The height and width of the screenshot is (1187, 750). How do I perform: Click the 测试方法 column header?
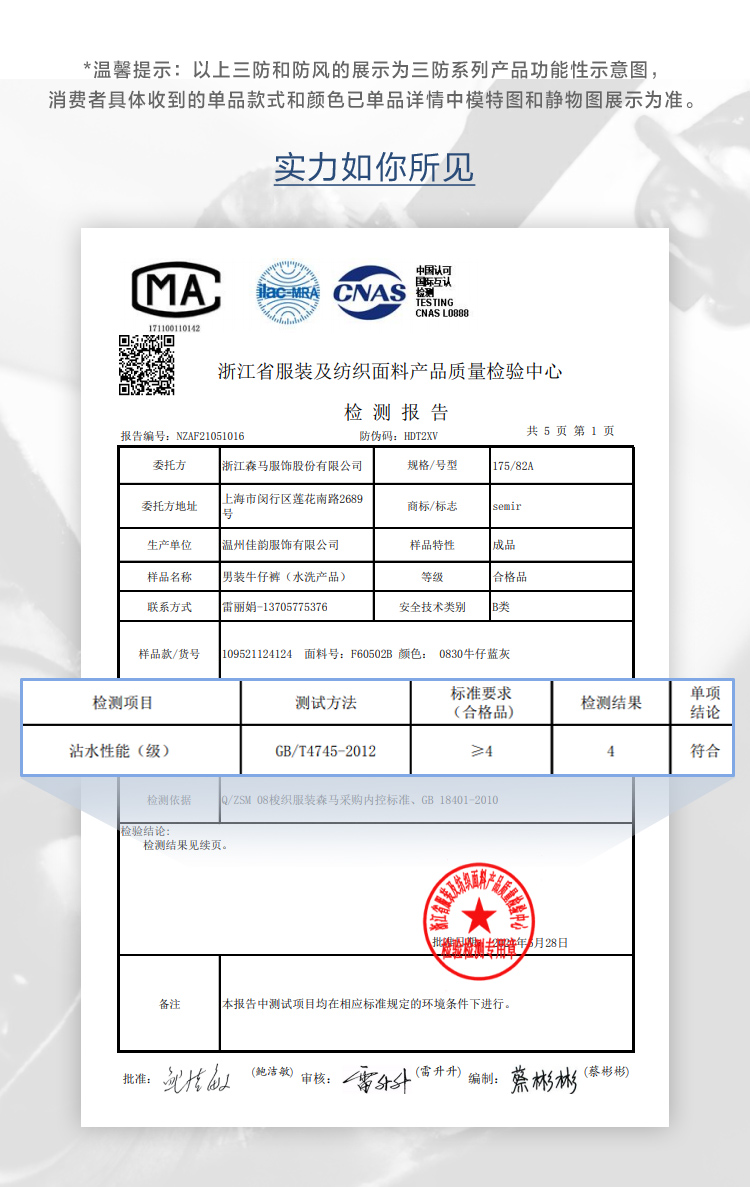point(325,703)
